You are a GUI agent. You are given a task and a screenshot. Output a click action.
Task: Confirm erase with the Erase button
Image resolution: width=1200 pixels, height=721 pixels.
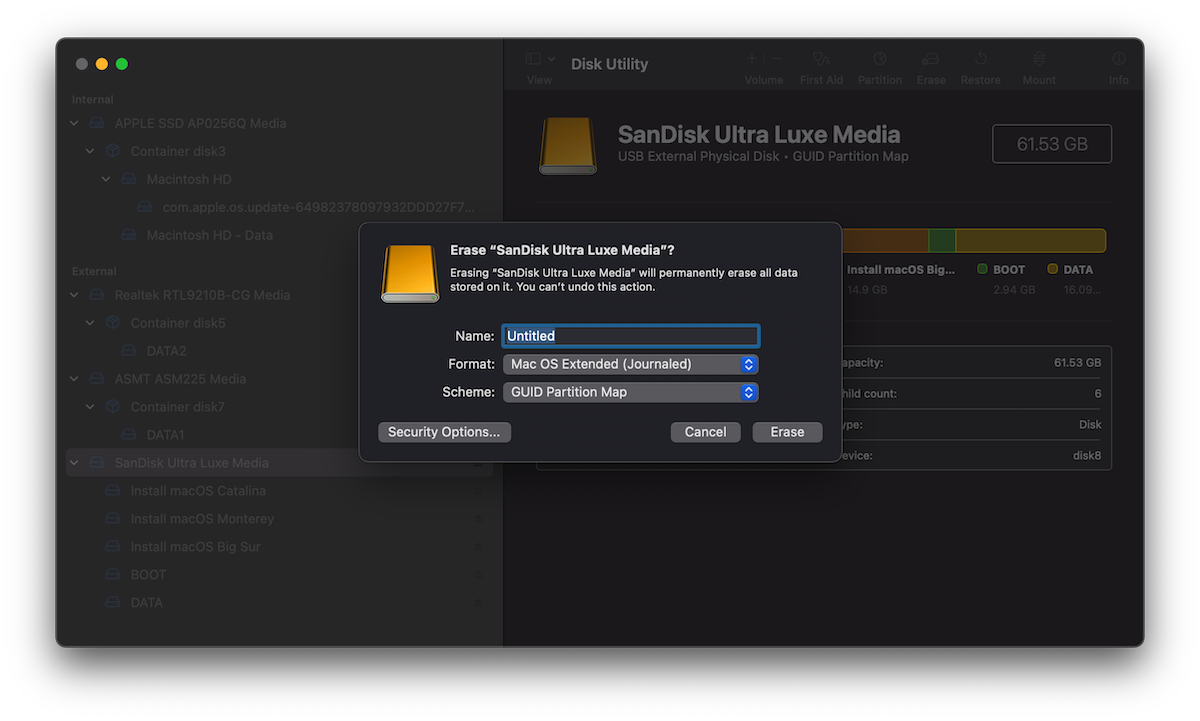[x=787, y=431]
